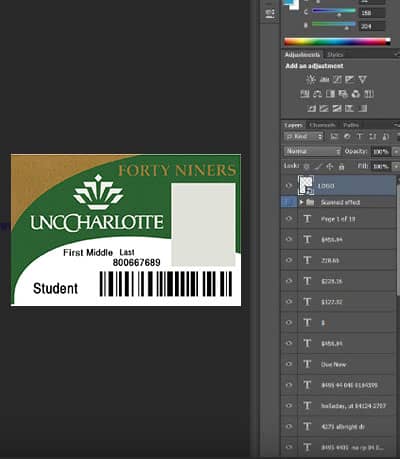Add a Channel Mixer adjustment
Screen dimensions: 400x459
click(x=356, y=94)
